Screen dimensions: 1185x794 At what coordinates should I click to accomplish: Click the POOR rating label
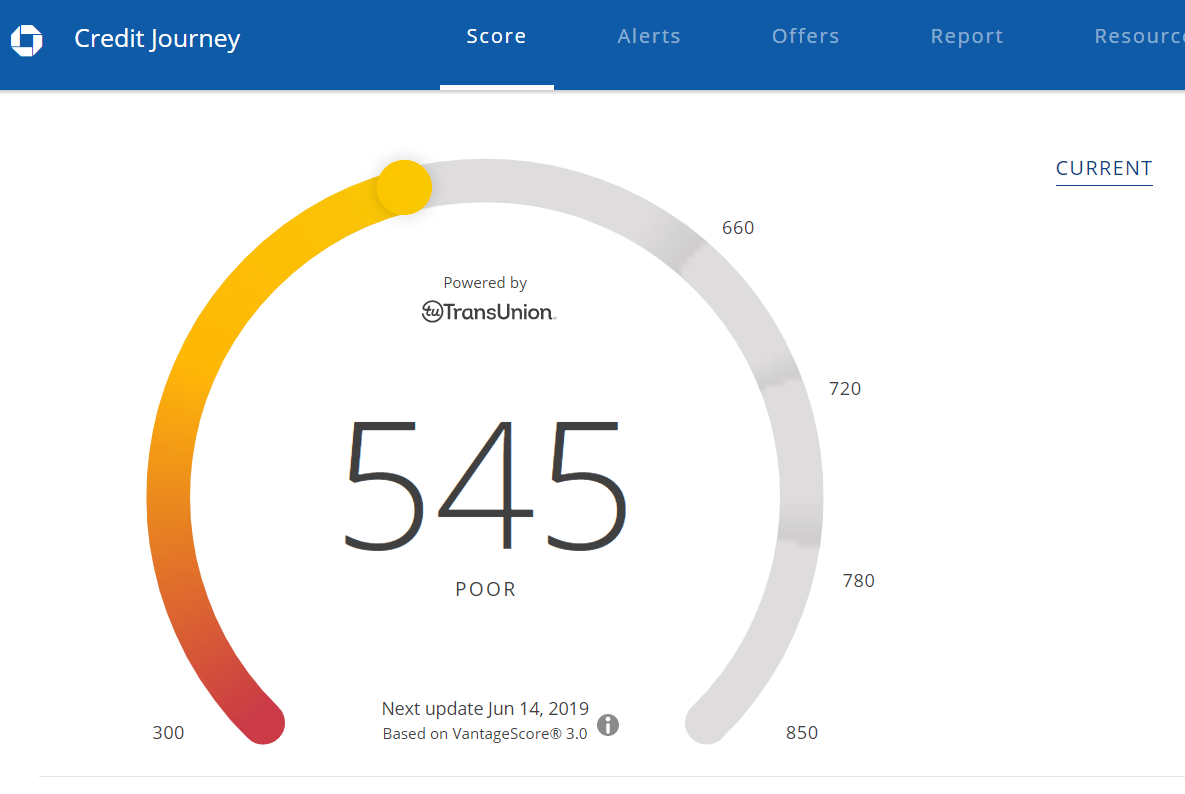tap(486, 589)
